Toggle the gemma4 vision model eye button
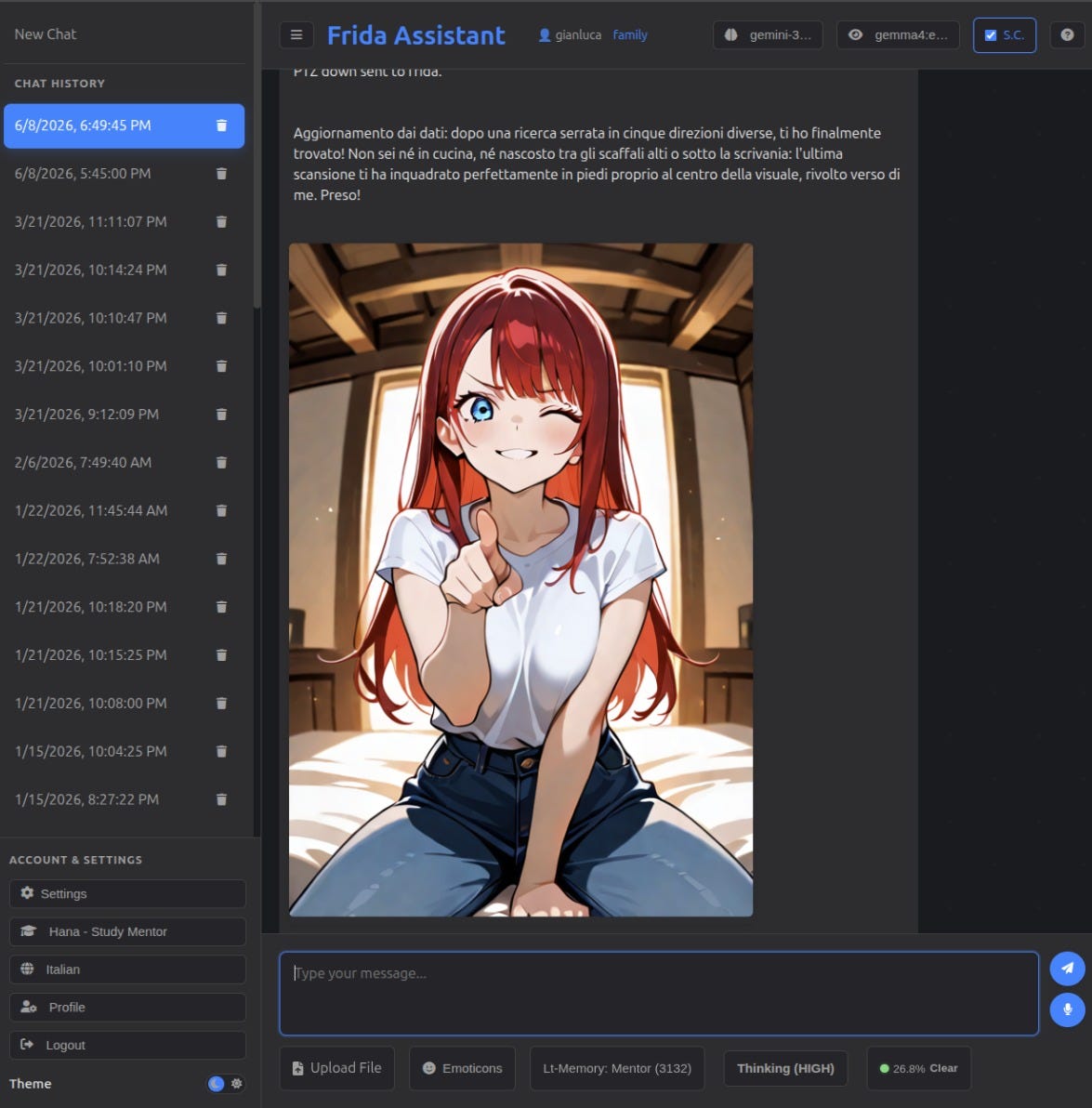This screenshot has width=1092, height=1108. (x=898, y=34)
